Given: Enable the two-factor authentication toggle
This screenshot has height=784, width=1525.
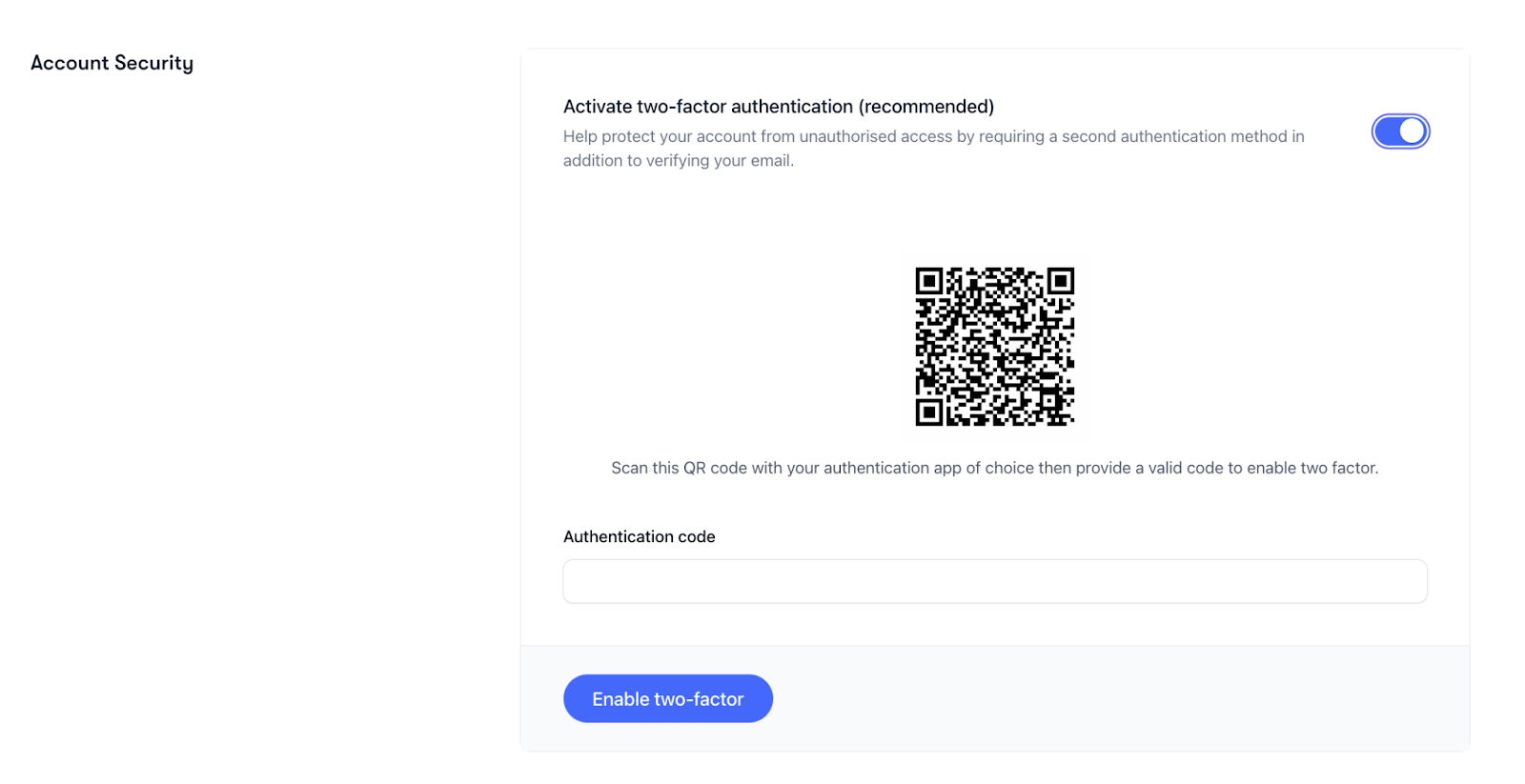Looking at the screenshot, I should 1399,131.
